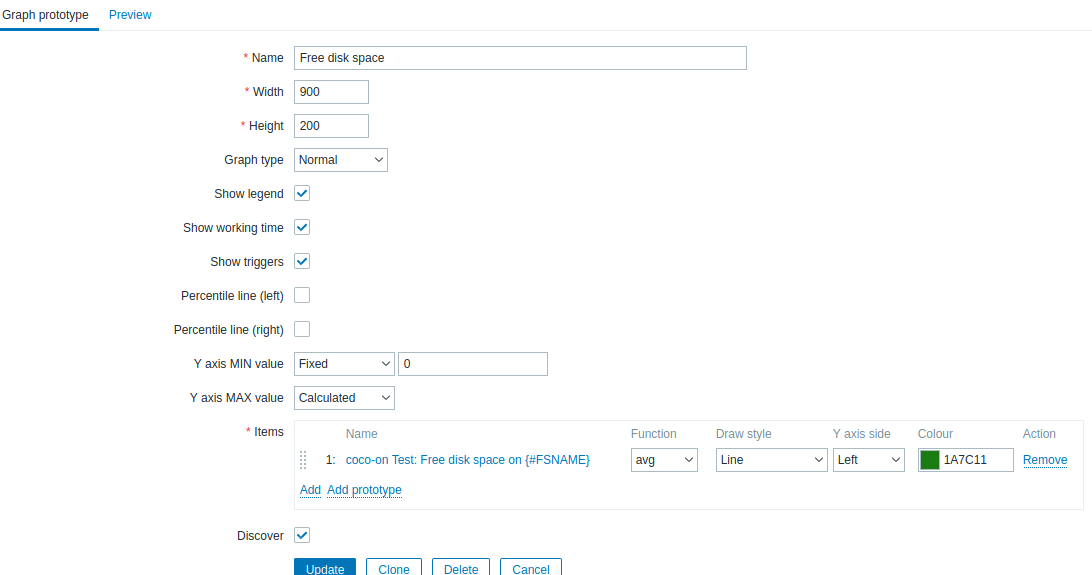1092x575 pixels.
Task: Grab the drag handle of item 1
Action: pos(303,460)
